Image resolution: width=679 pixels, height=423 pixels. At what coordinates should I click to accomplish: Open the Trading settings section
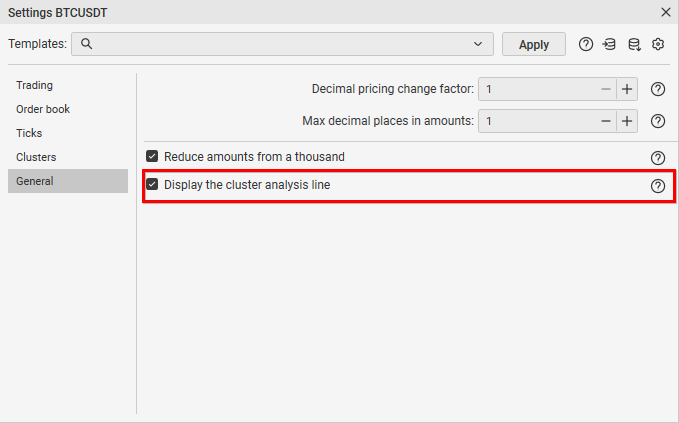(35, 85)
